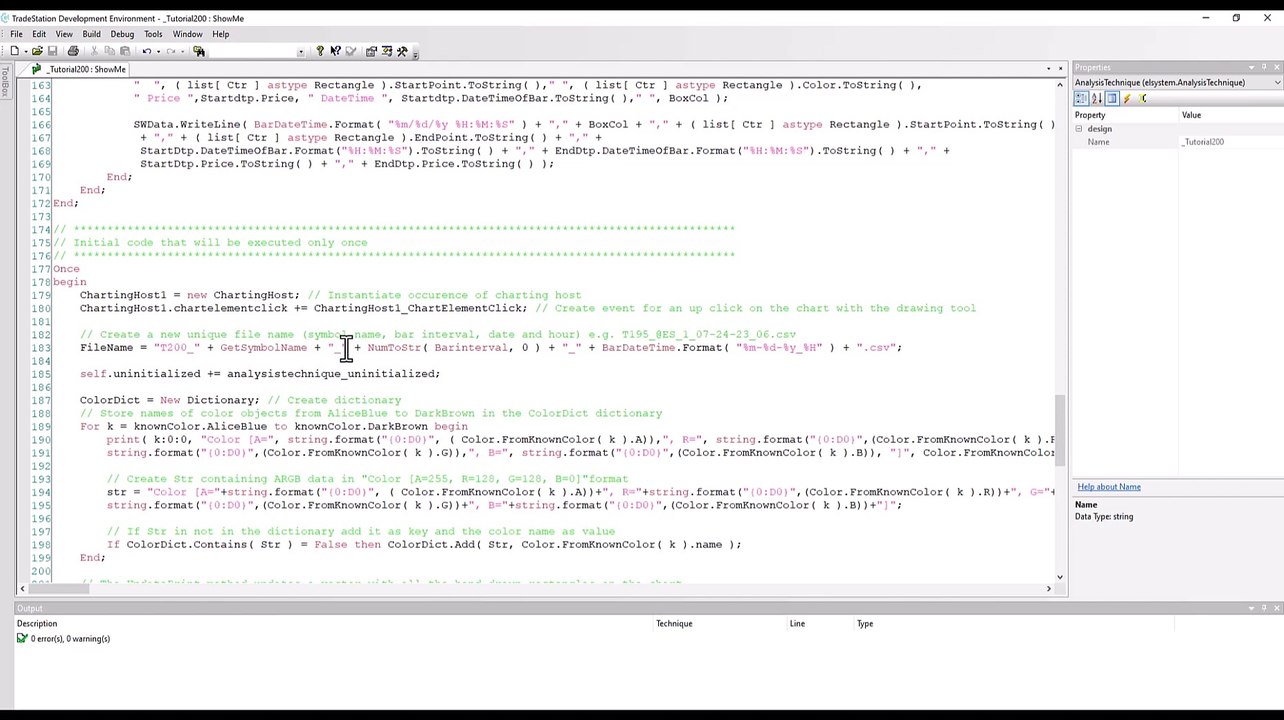The image size is (1284, 720).
Task: Click the Output panel auto-hide pin
Action: (1264, 608)
